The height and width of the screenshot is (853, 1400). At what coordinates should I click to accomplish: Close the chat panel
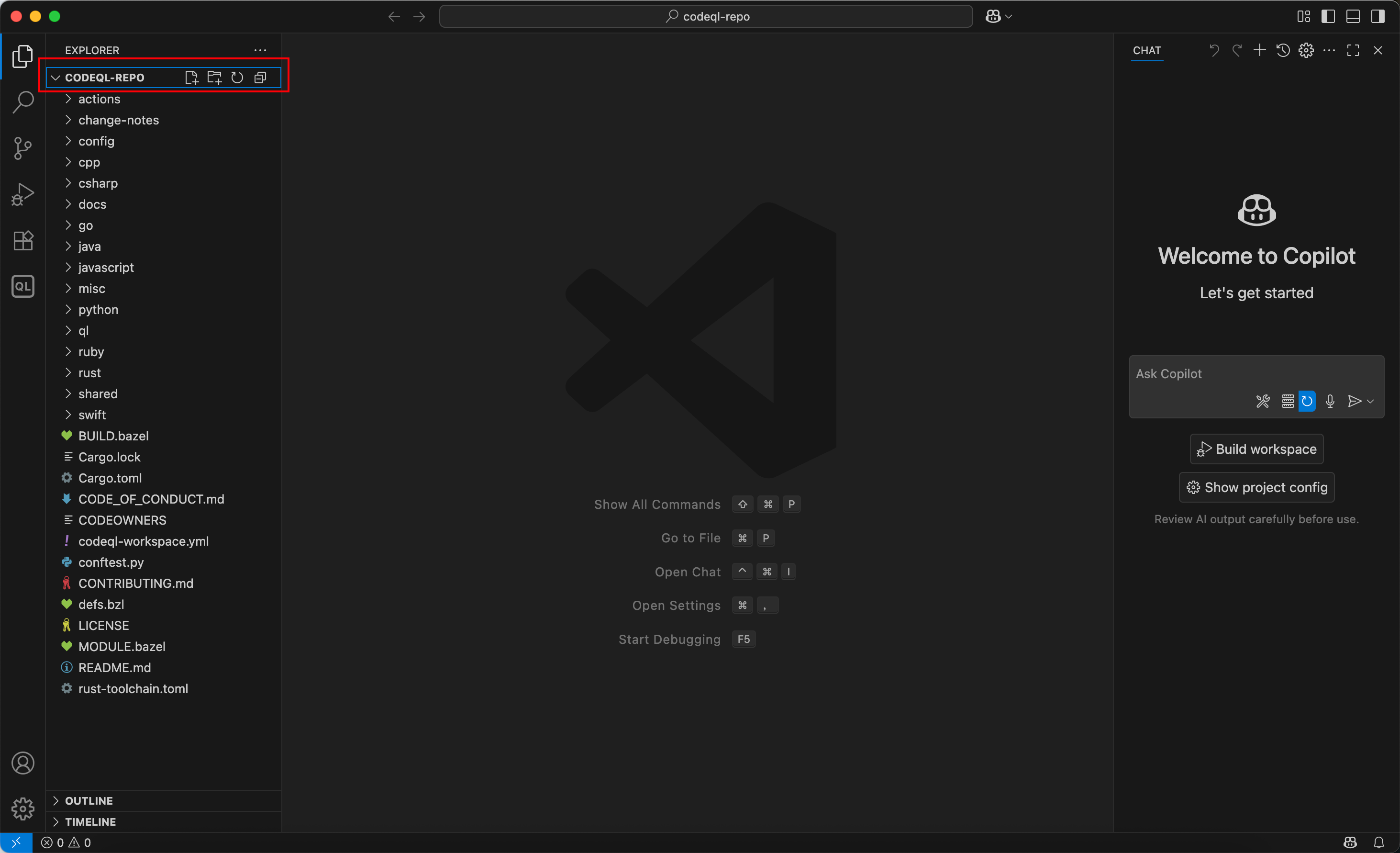1378,50
